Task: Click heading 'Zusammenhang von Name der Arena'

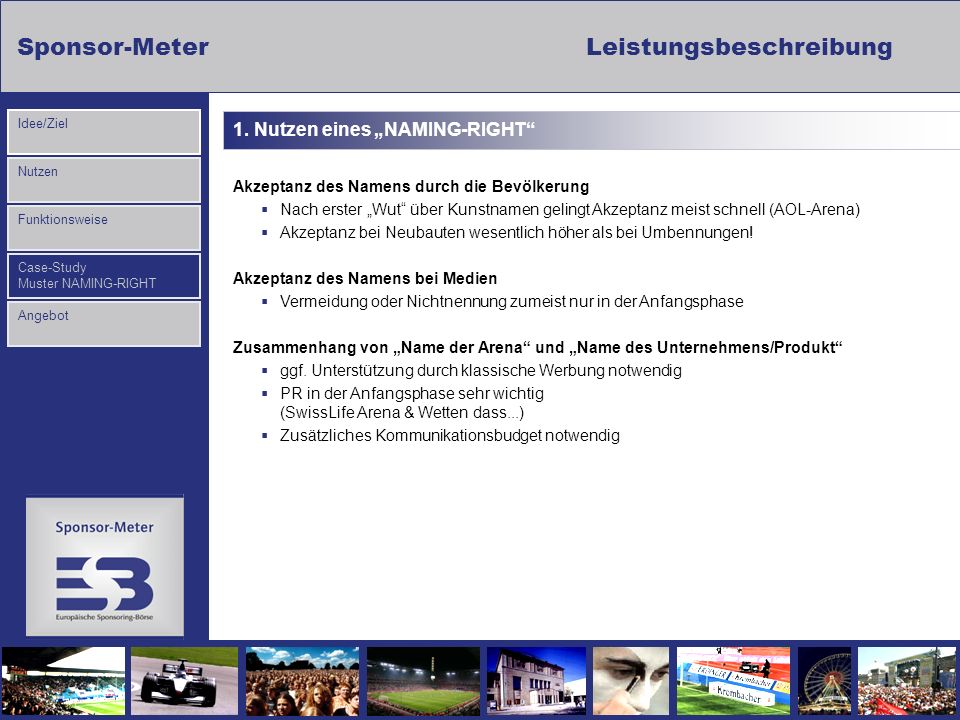Action: [538, 347]
